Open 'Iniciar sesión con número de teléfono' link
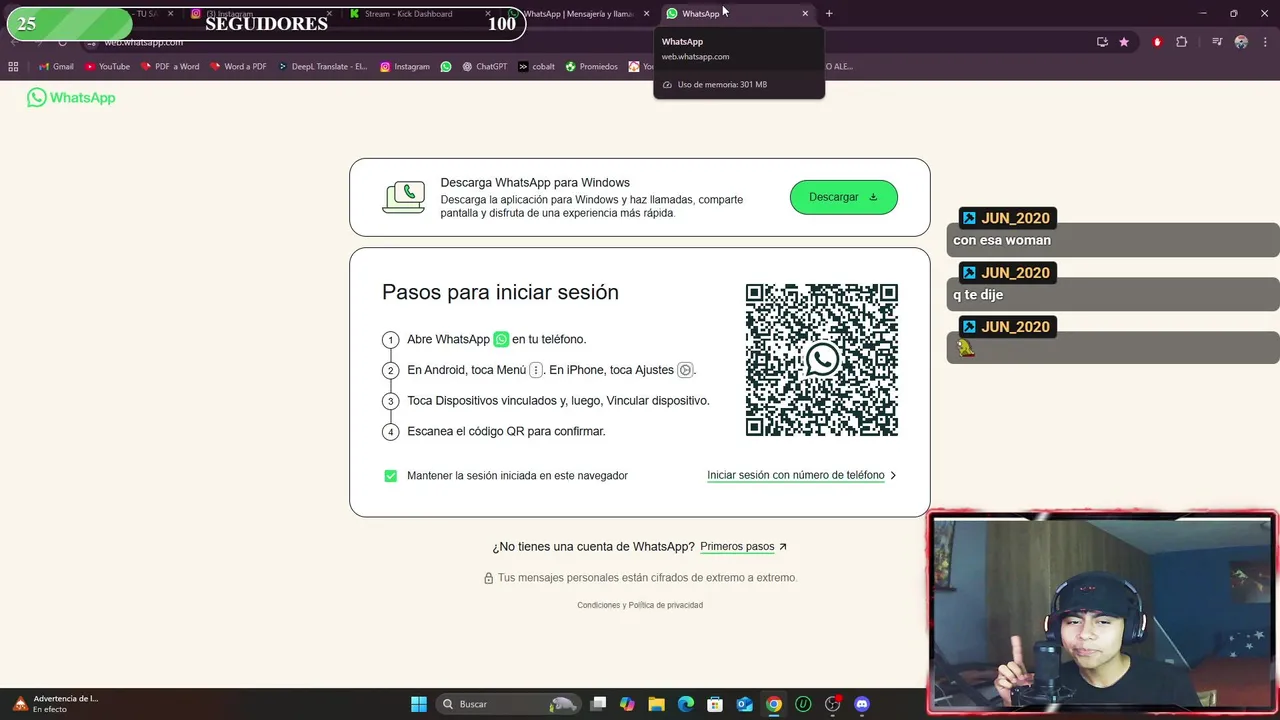The height and width of the screenshot is (720, 1280). pos(801,476)
